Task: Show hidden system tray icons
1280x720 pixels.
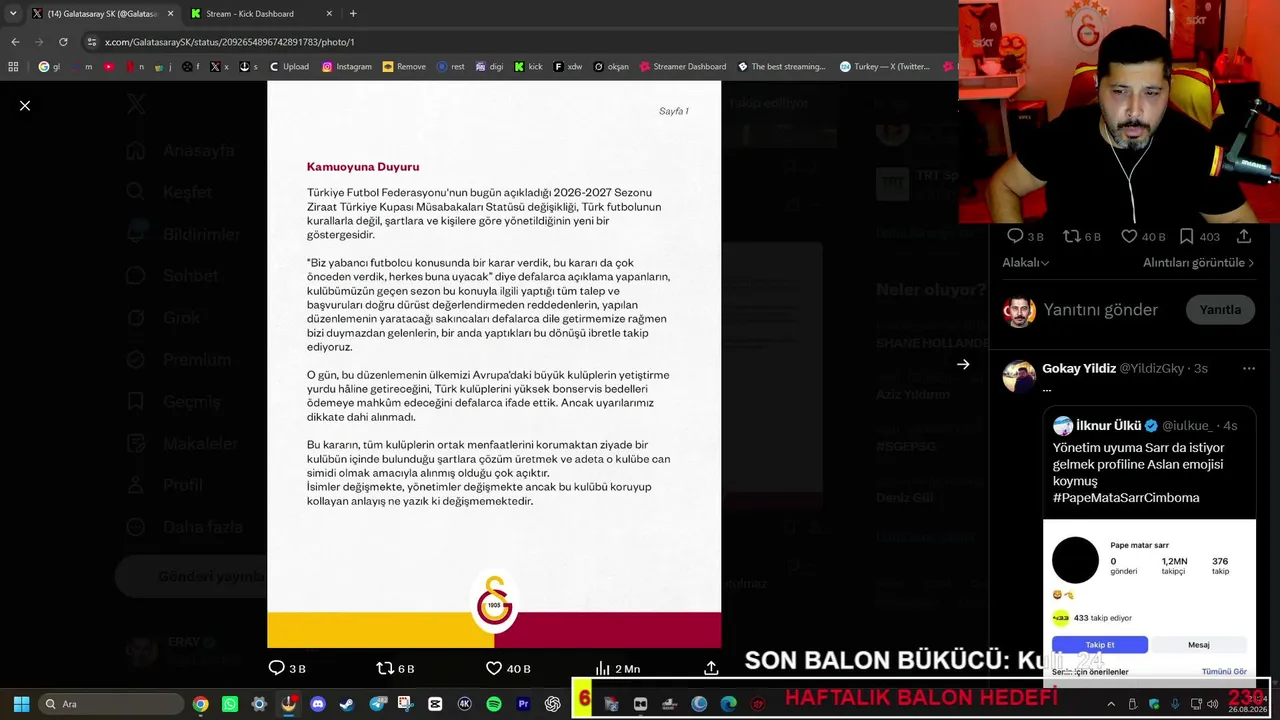Action: tap(1110, 704)
